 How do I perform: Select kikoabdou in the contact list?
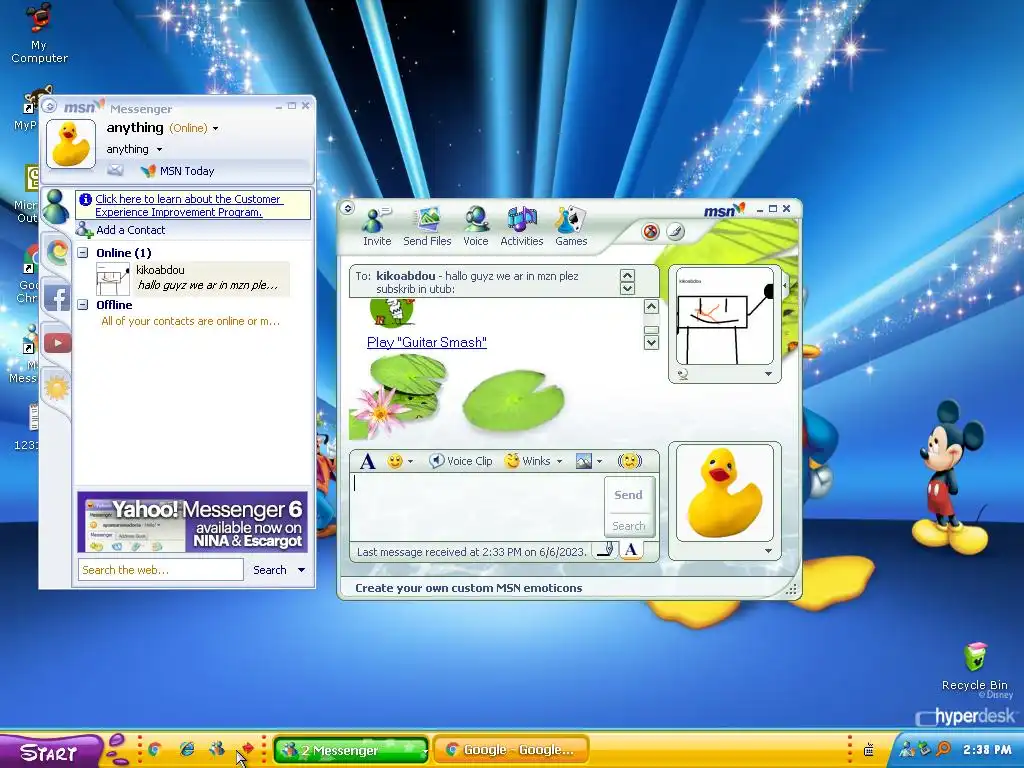pos(193,278)
